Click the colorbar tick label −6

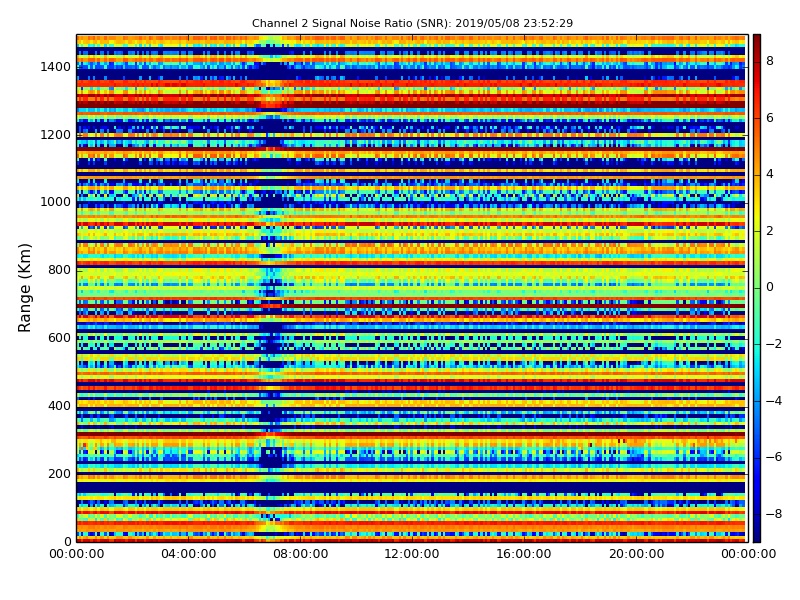click(x=774, y=457)
